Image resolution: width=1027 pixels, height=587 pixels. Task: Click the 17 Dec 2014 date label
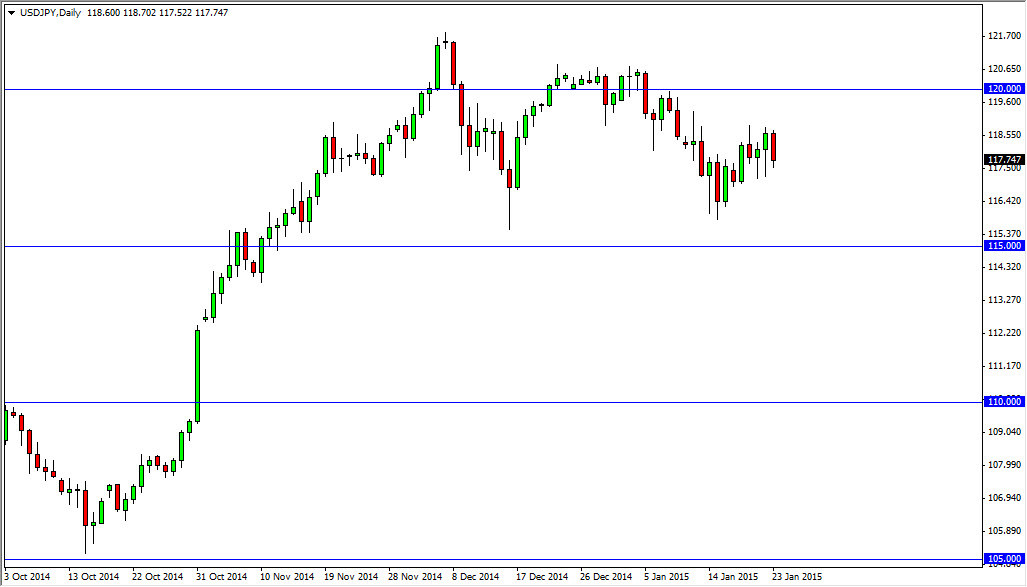[542, 577]
